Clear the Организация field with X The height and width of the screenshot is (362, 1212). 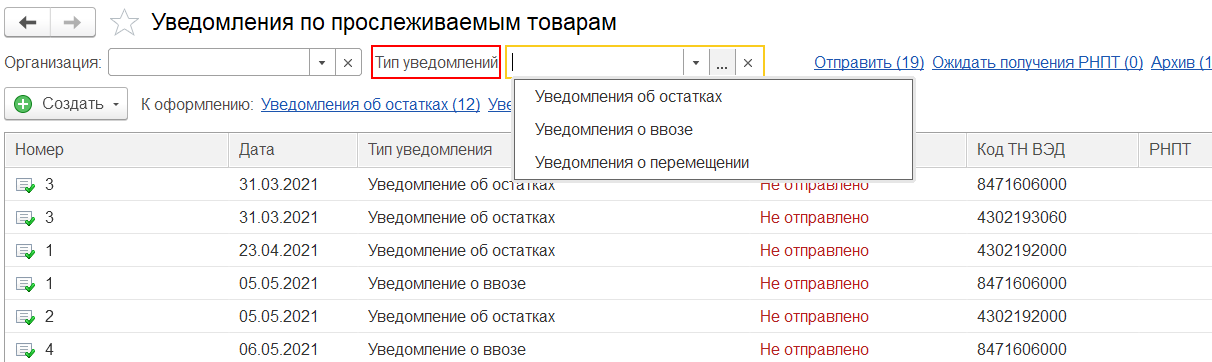(x=348, y=62)
